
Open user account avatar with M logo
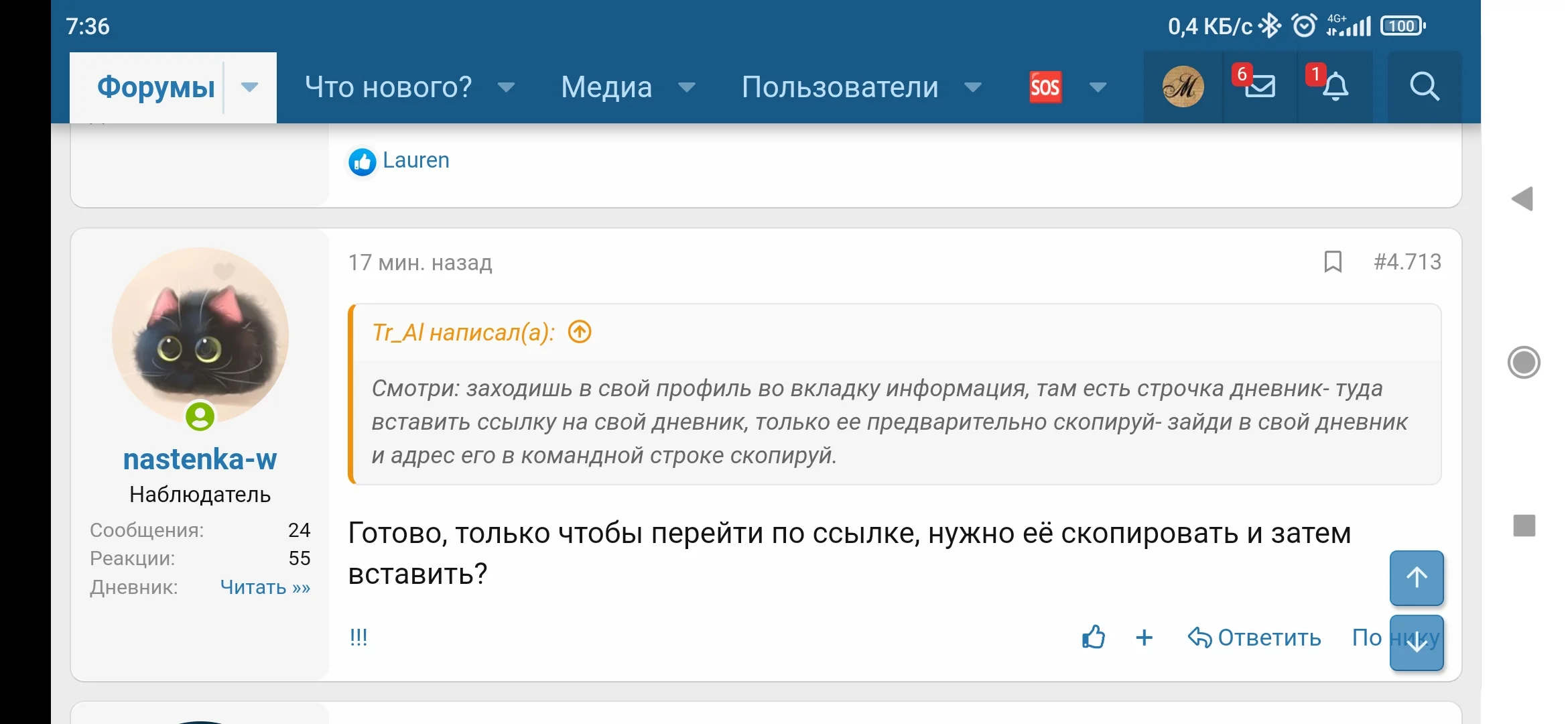click(x=1183, y=87)
